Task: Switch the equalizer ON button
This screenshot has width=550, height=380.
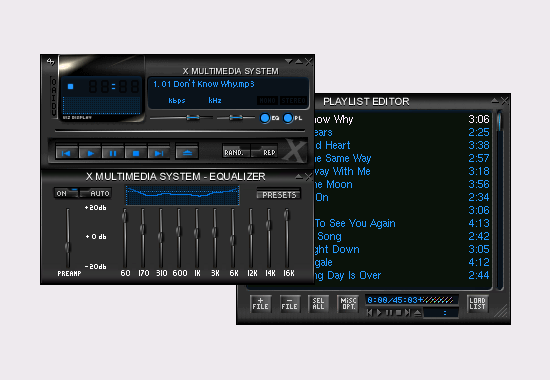Action: coord(66,193)
